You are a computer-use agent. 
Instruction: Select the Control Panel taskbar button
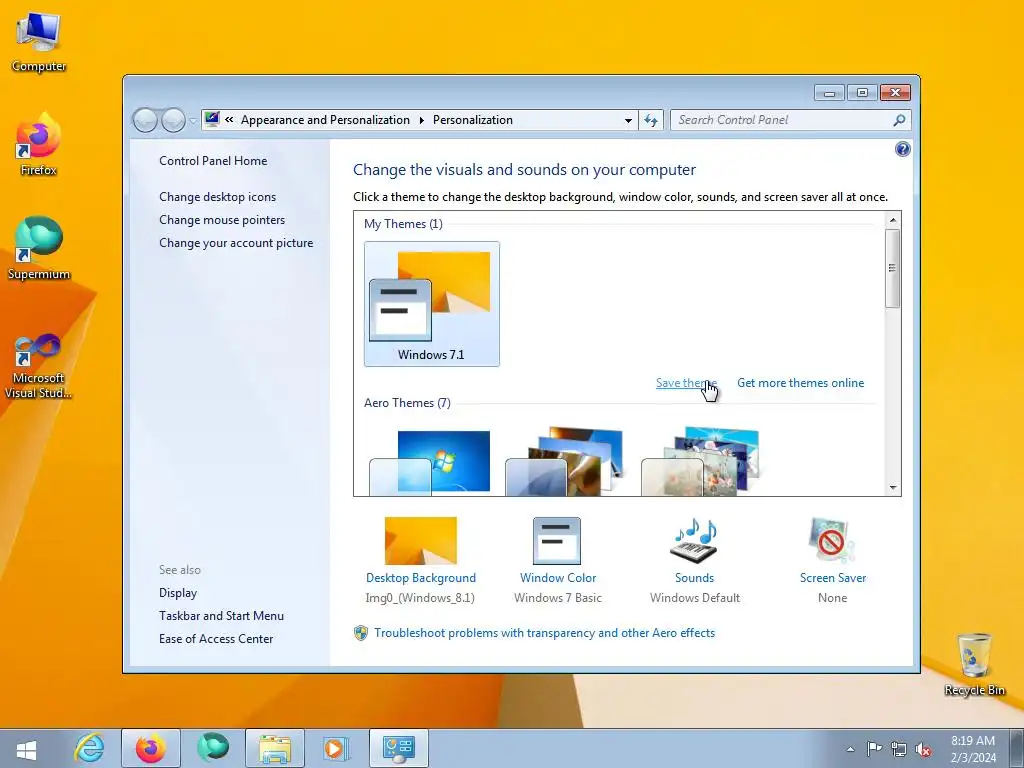coord(399,748)
